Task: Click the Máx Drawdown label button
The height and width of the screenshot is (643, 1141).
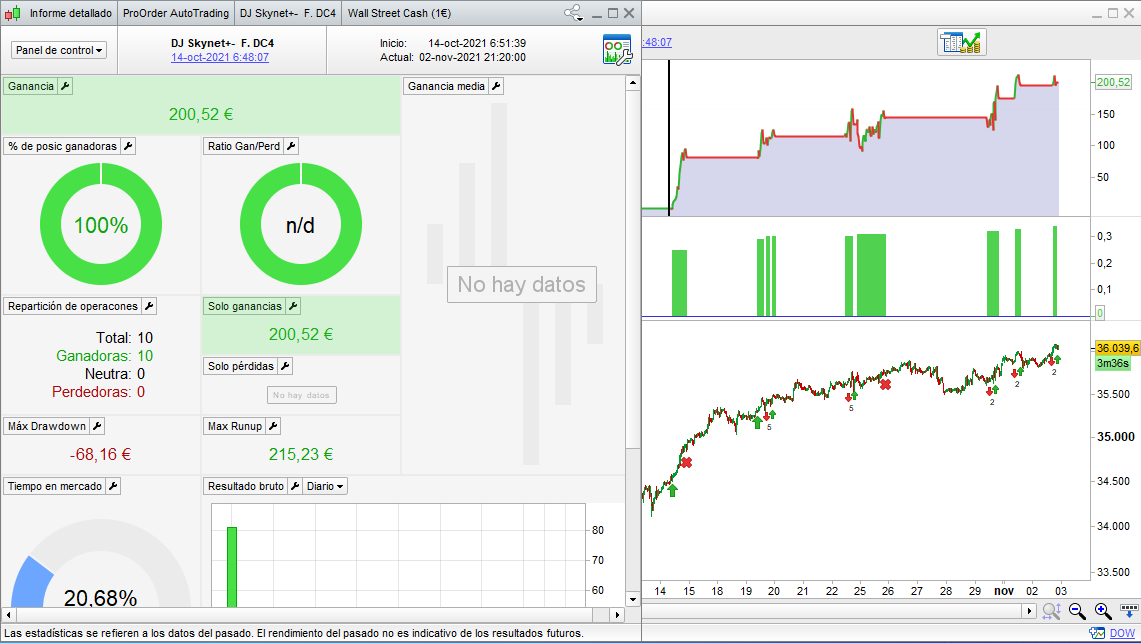Action: click(x=47, y=426)
